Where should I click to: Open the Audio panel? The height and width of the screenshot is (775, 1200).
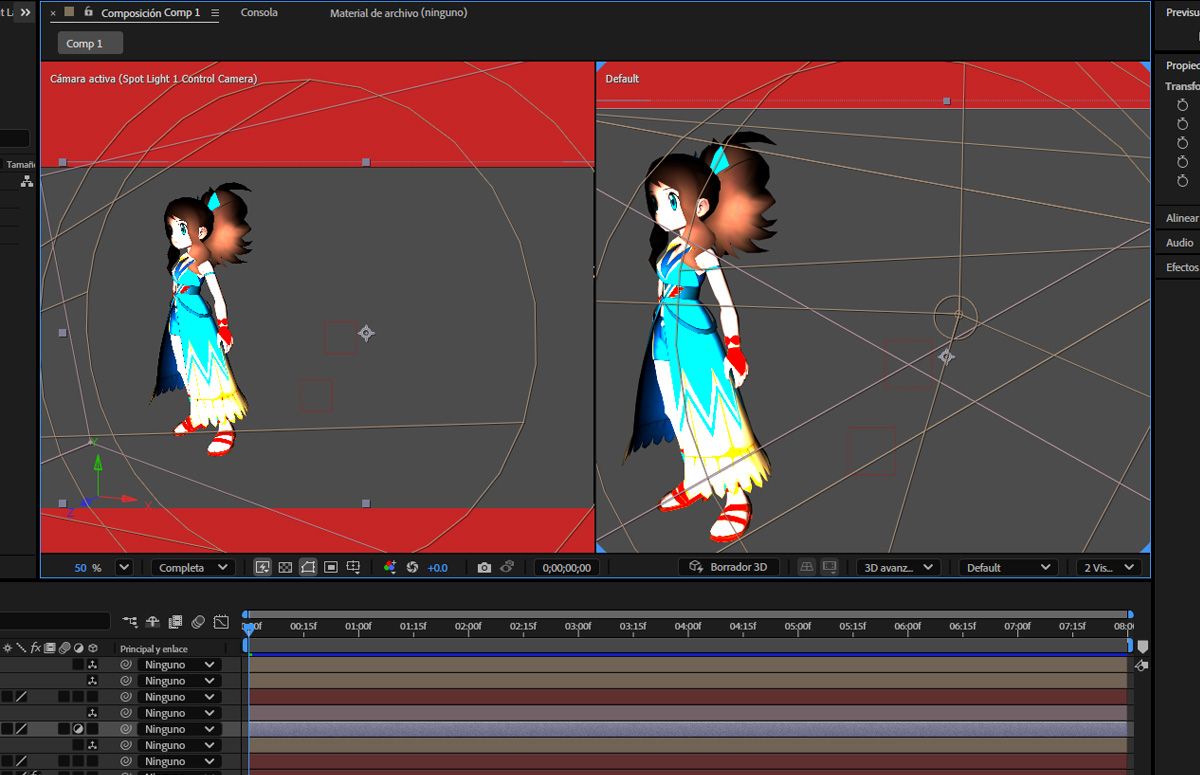click(1179, 243)
